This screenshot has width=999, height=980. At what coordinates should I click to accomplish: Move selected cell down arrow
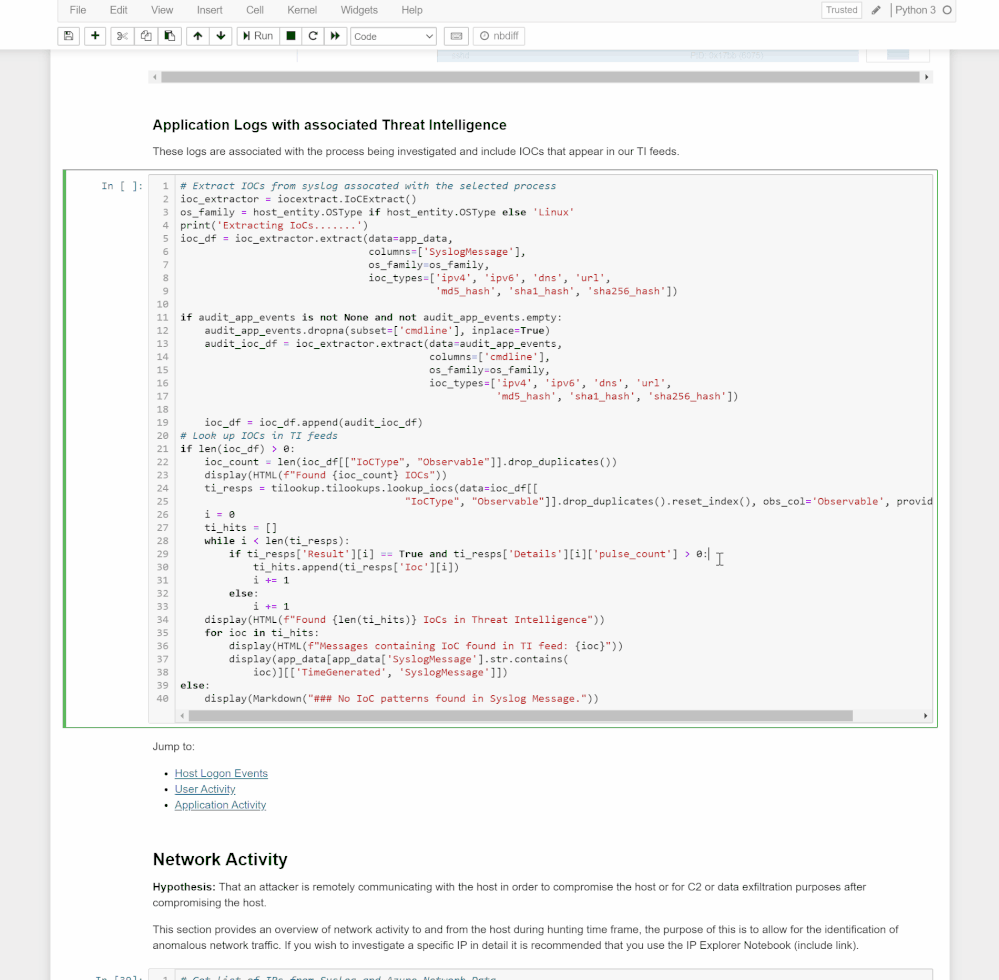pos(220,36)
